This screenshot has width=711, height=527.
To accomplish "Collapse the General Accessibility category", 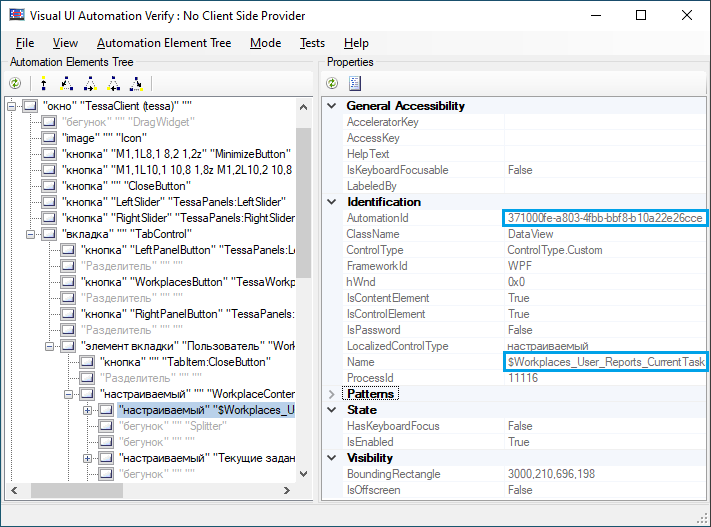I will [x=332, y=106].
